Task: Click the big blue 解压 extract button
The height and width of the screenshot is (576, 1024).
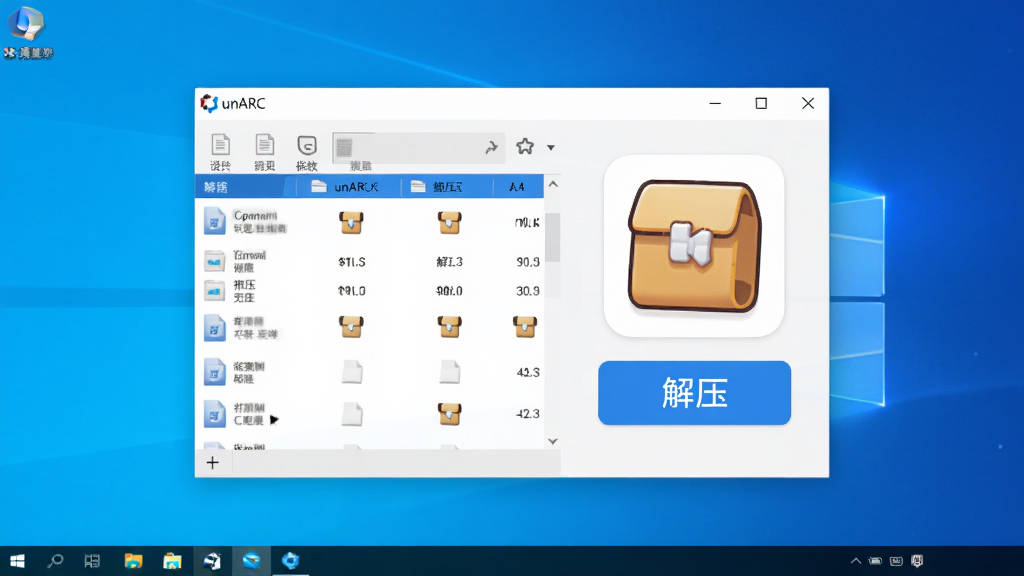Action: [694, 392]
